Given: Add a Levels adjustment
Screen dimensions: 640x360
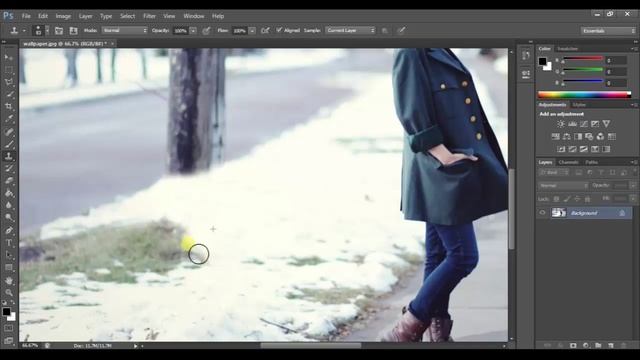Looking at the screenshot, I should point(572,124).
